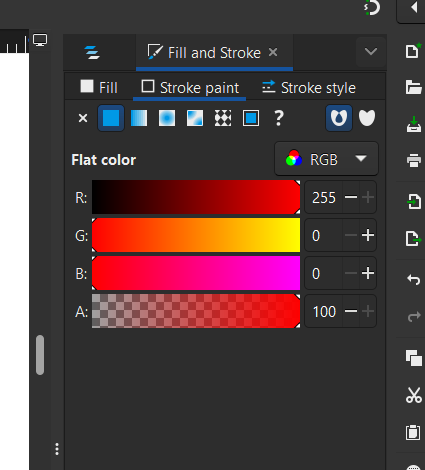
Task: Switch to the Fill tab
Action: coord(99,88)
